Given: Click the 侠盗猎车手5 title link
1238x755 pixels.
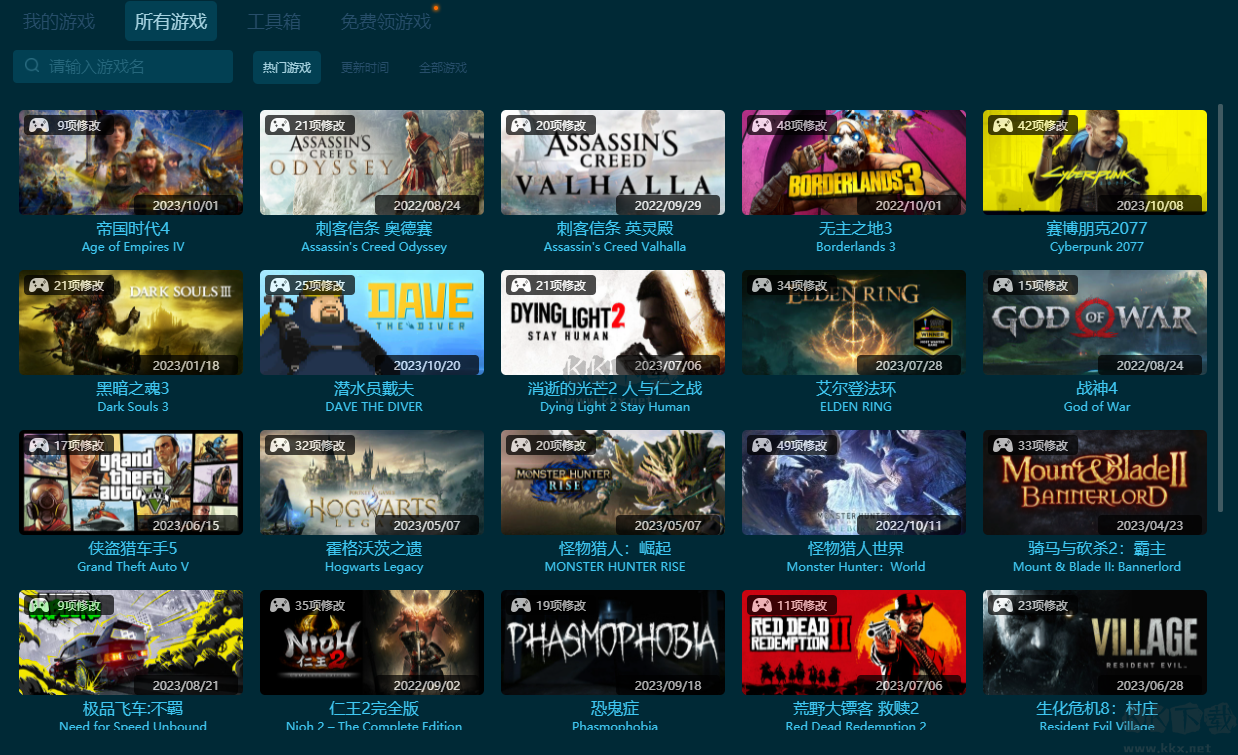Looking at the screenshot, I should pos(133,548).
